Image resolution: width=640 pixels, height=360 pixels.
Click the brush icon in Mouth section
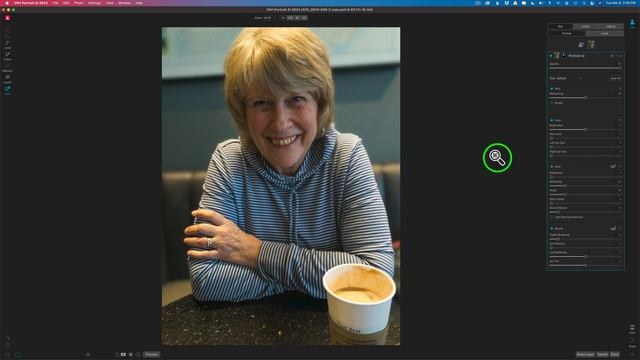pyautogui.click(x=613, y=229)
